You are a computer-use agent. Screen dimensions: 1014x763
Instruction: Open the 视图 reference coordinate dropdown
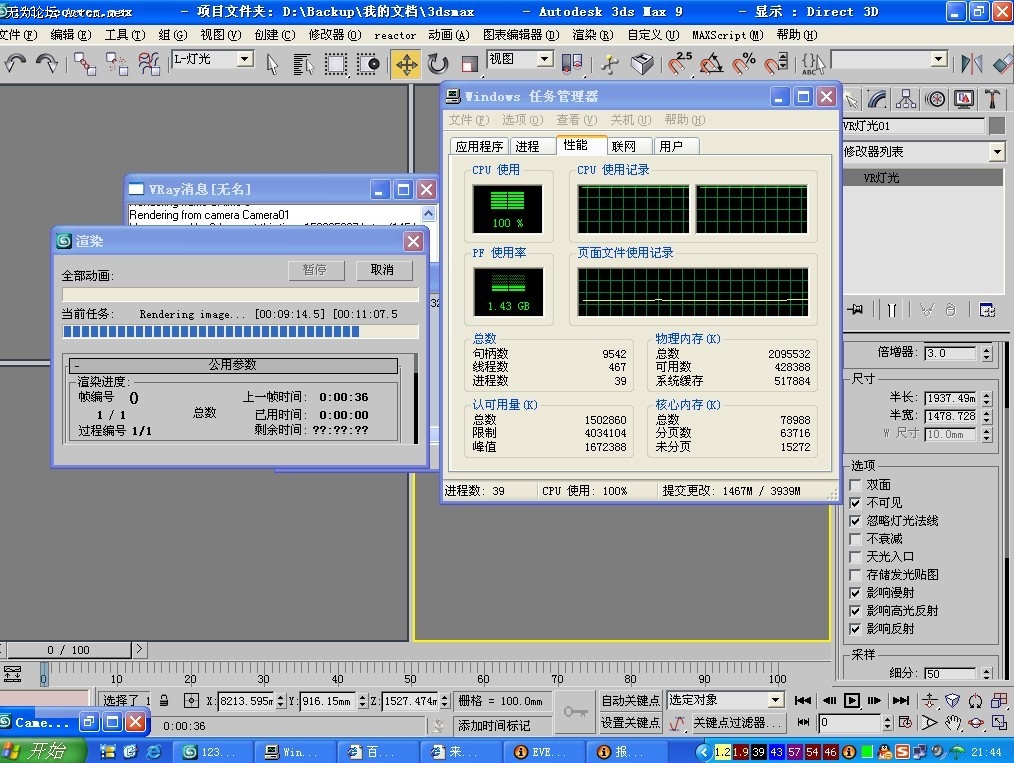click(545, 59)
